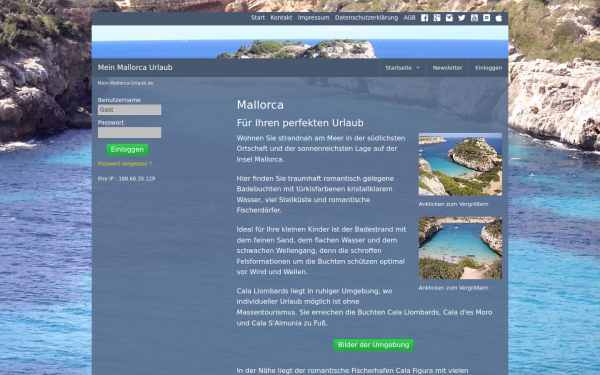Expand the Startseite dropdown menu
Image resolution: width=600 pixels, height=375 pixels.
pyautogui.click(x=402, y=68)
